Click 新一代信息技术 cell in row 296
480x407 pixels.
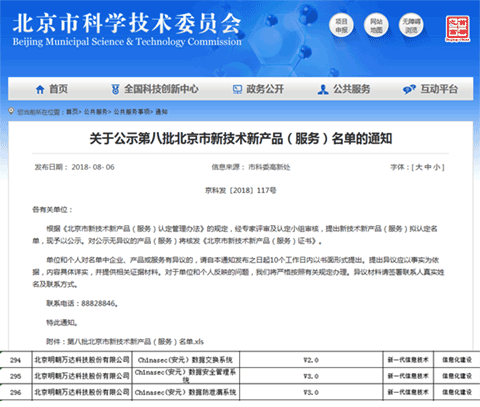pos(408,392)
